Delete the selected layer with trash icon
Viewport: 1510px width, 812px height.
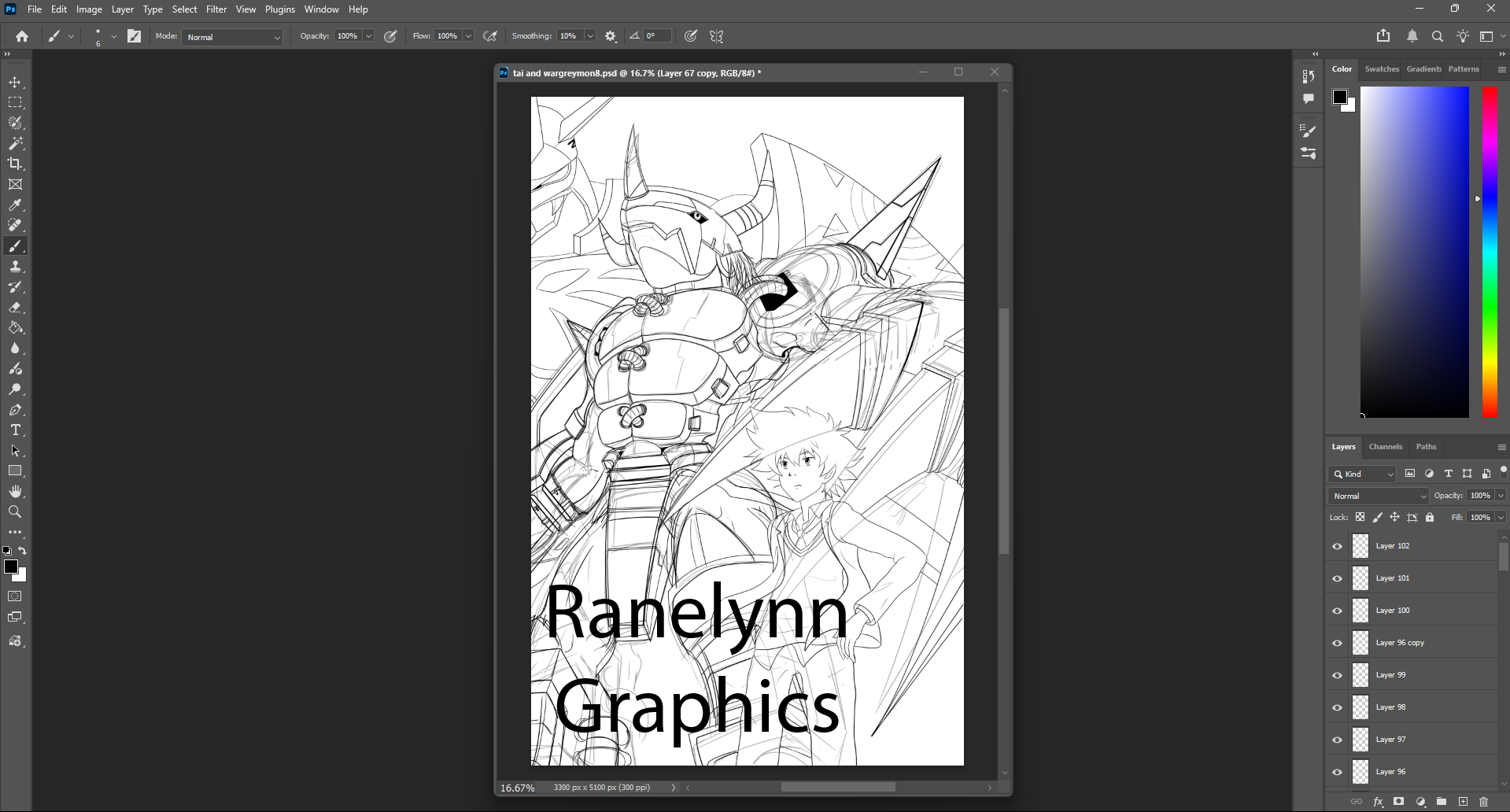pyautogui.click(x=1484, y=802)
